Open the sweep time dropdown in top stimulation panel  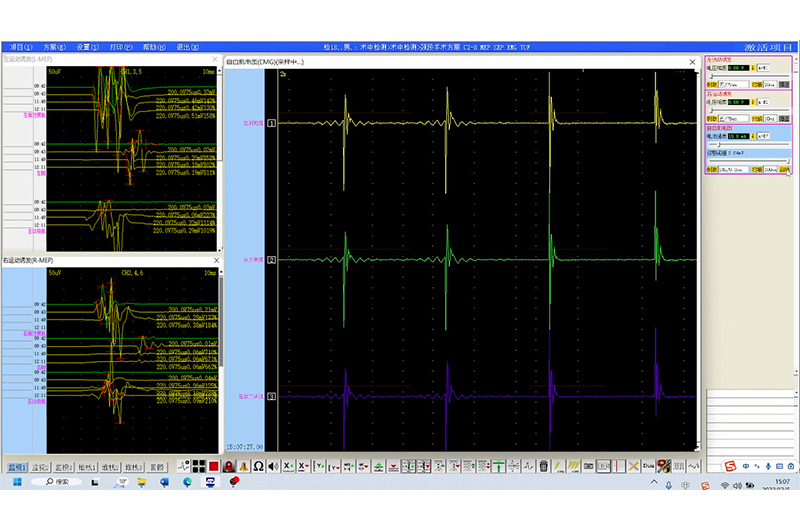click(x=771, y=85)
